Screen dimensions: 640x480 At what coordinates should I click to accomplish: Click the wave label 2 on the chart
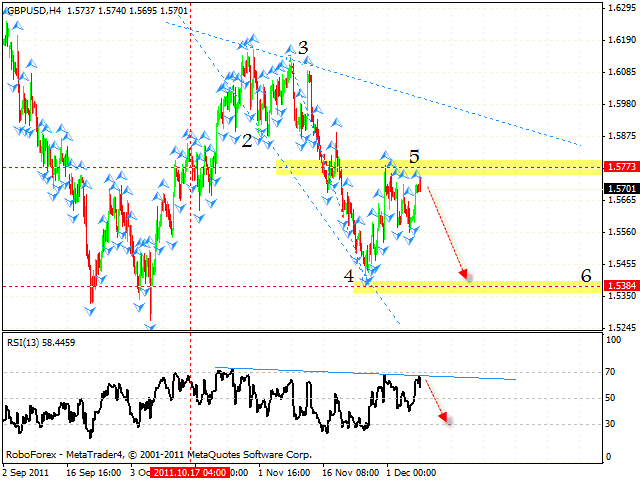pos(246,140)
